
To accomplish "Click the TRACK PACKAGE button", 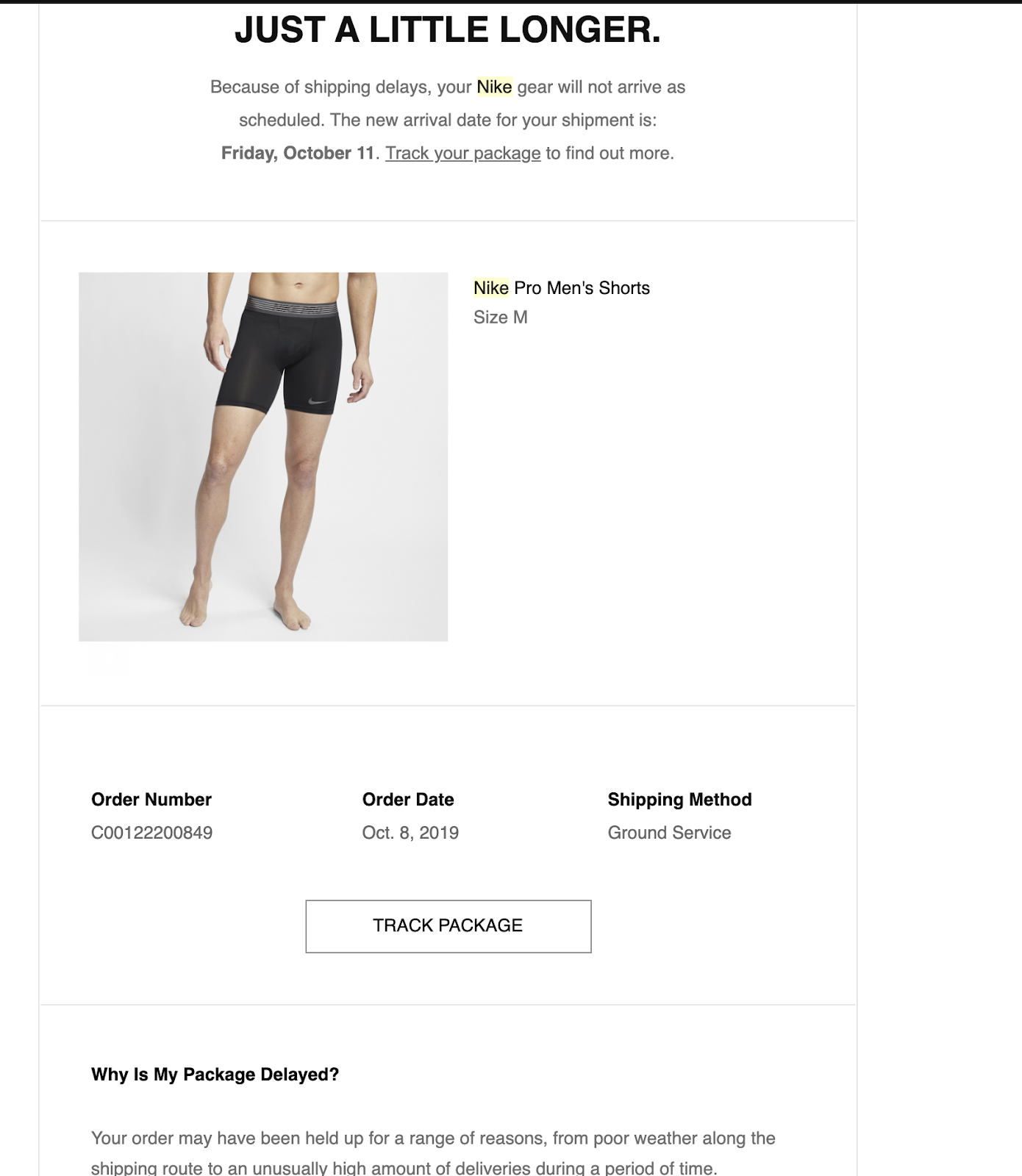I will click(x=449, y=926).
